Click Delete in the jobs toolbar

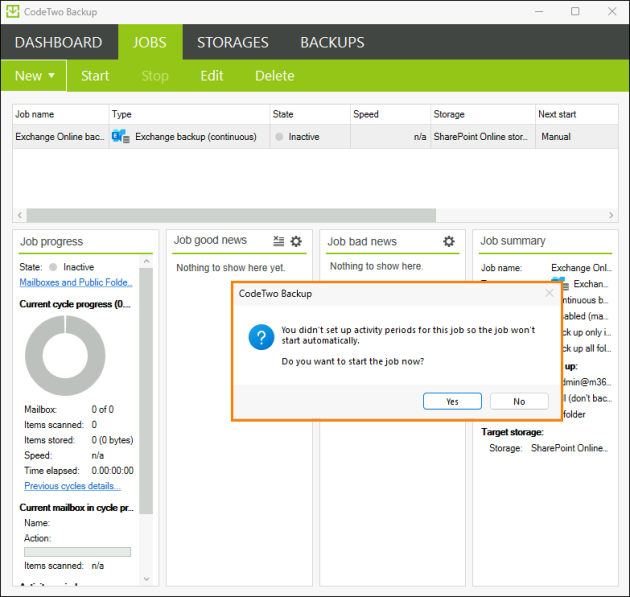click(x=274, y=76)
